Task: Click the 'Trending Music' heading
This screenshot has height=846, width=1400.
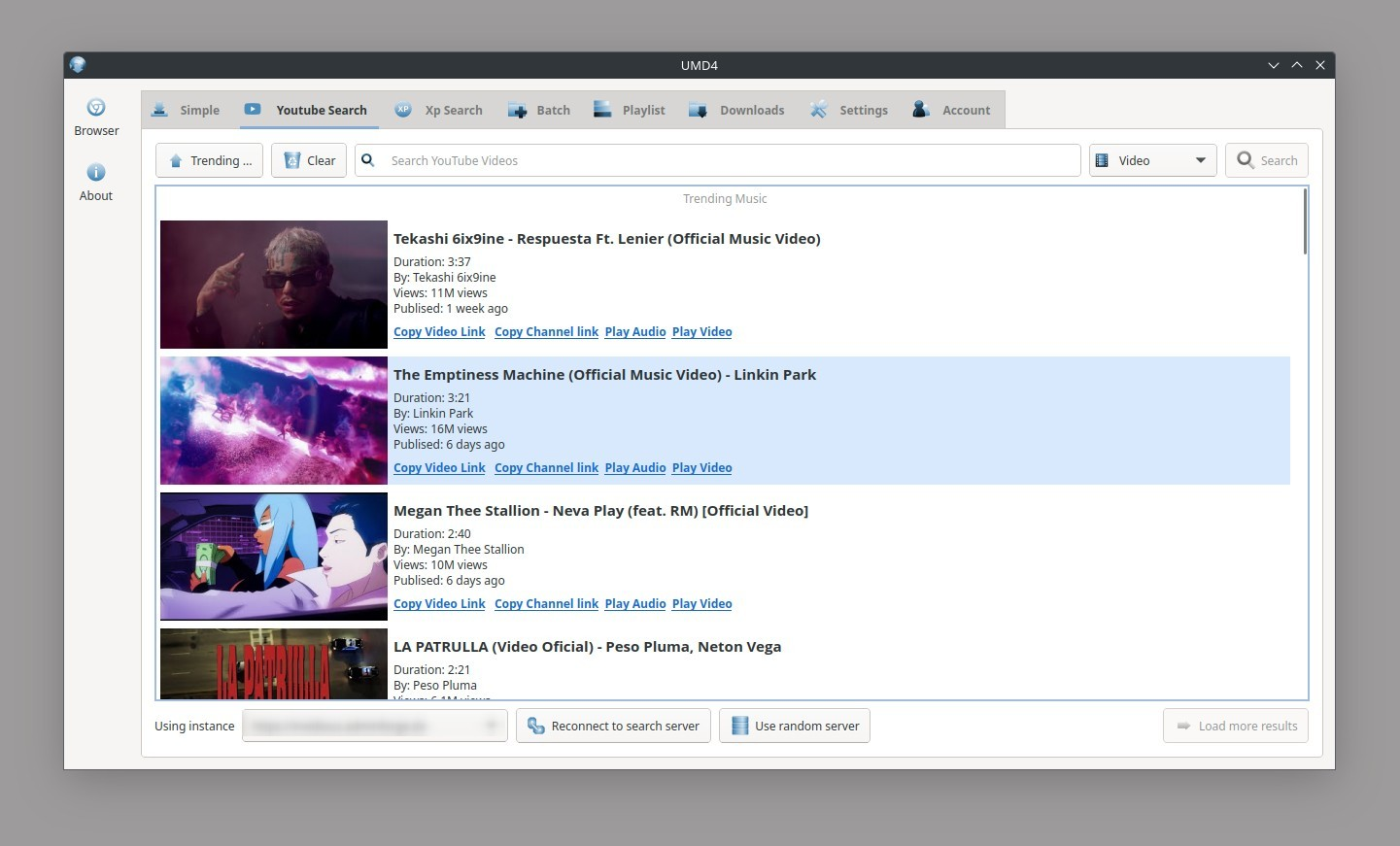Action: (725, 199)
